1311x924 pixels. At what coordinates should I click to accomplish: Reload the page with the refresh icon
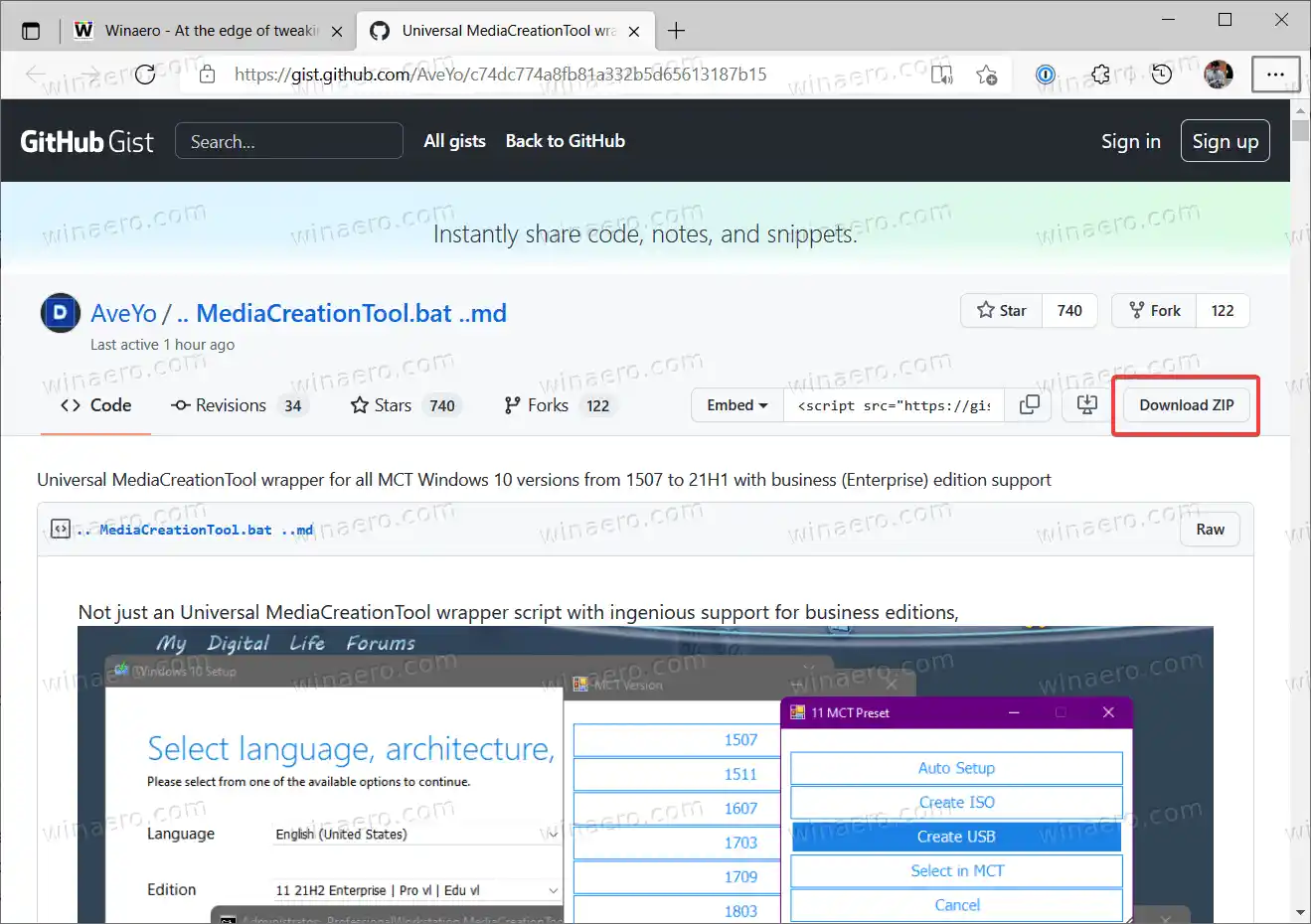click(145, 75)
